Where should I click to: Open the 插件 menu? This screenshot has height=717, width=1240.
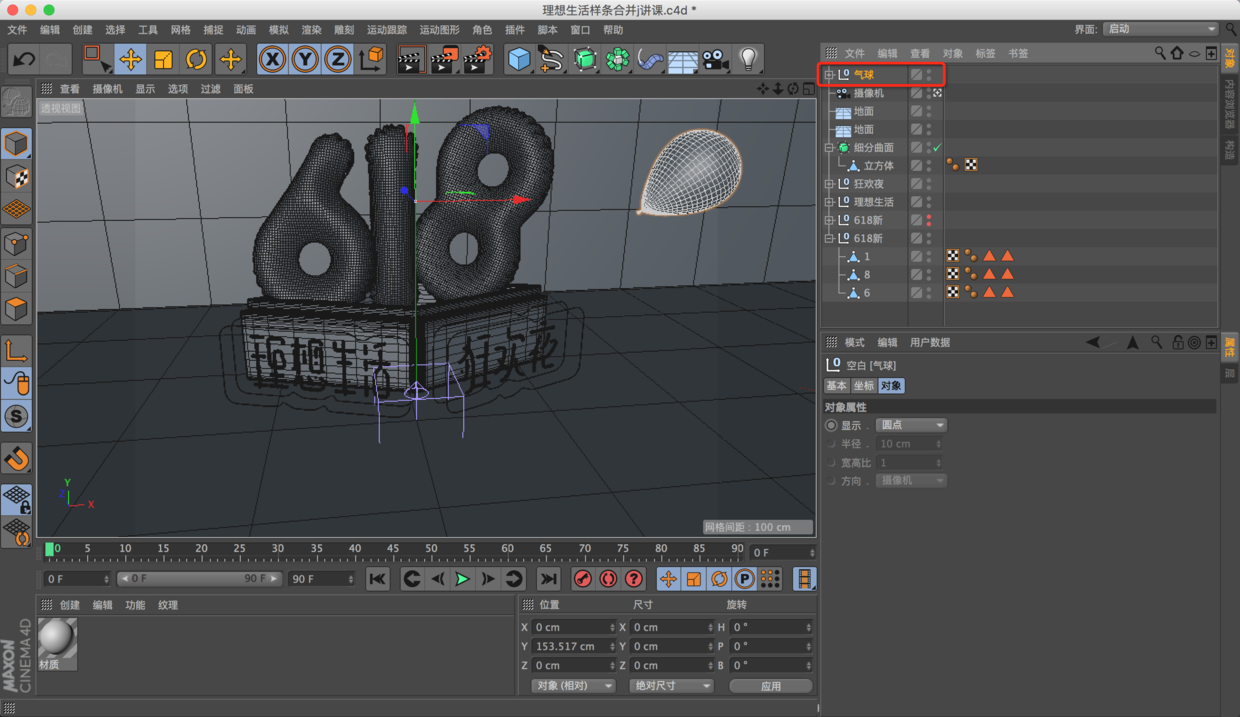514,30
